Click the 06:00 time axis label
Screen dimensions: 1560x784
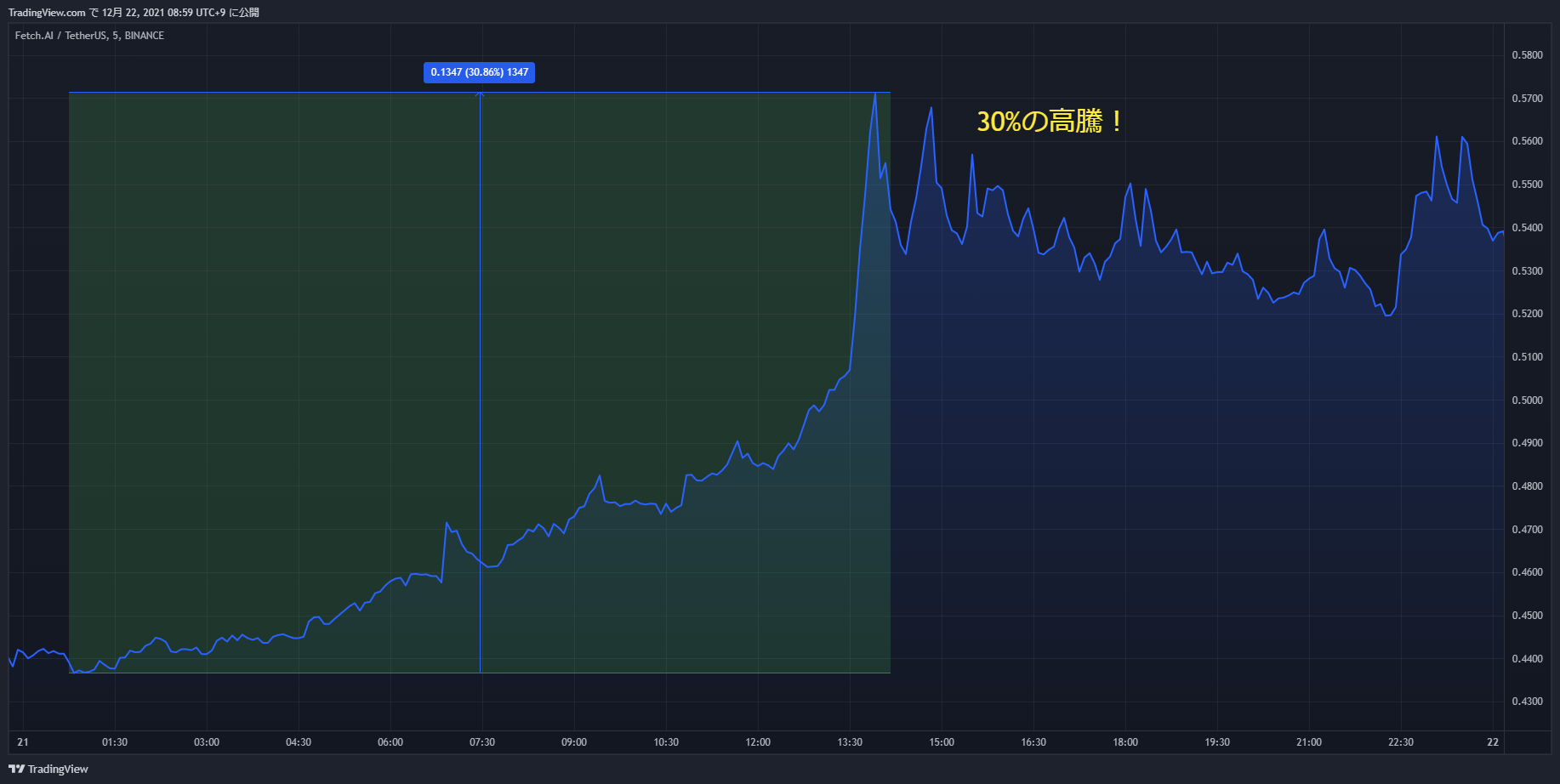(390, 742)
